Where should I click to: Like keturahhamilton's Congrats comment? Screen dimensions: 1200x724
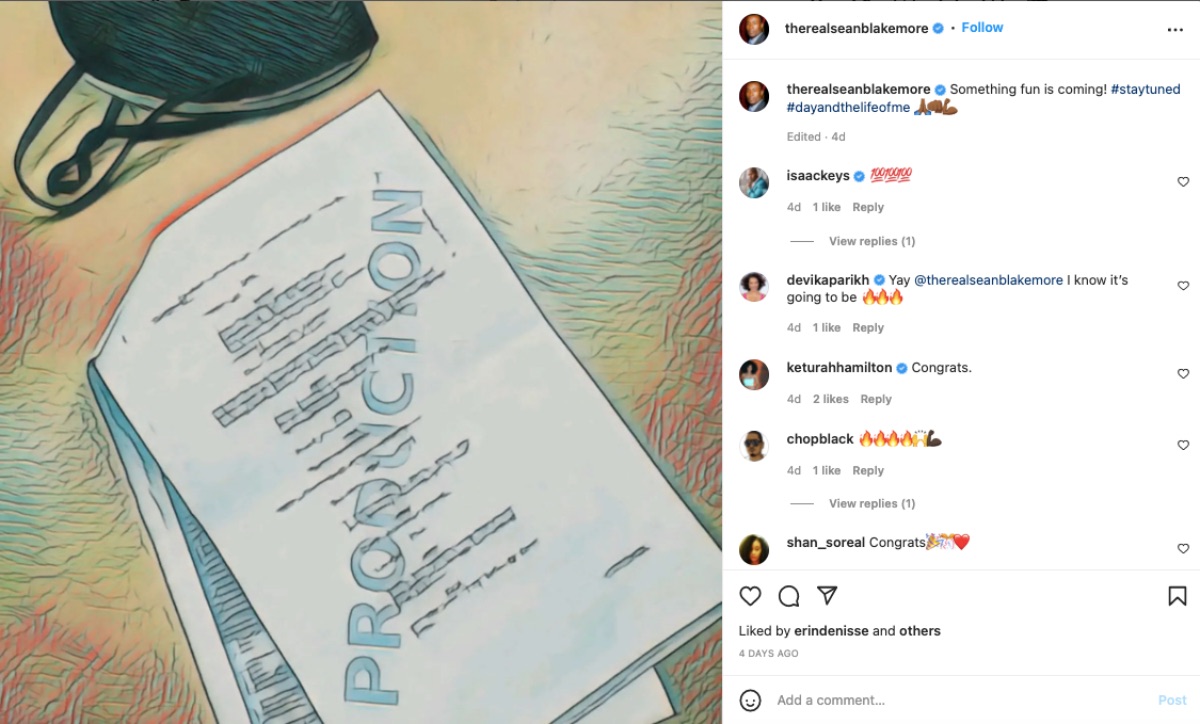click(x=1183, y=374)
